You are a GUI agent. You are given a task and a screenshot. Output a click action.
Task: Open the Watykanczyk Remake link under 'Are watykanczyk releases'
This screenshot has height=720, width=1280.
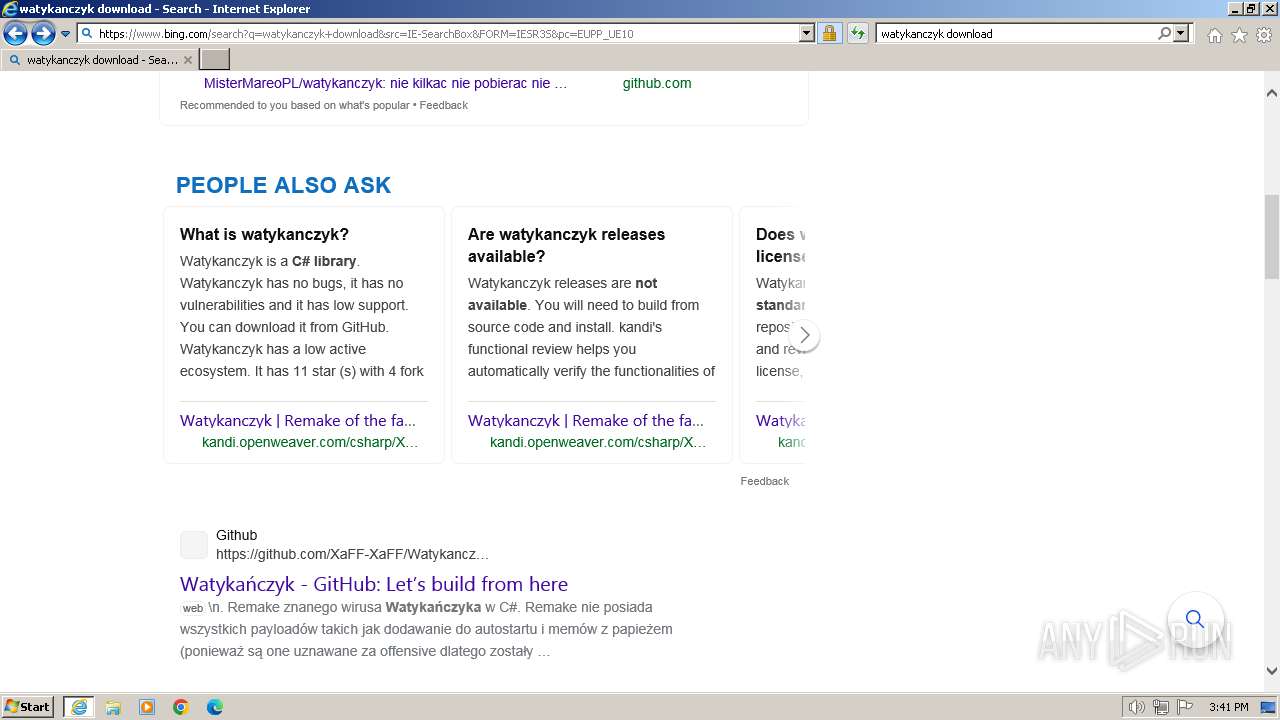coord(585,420)
